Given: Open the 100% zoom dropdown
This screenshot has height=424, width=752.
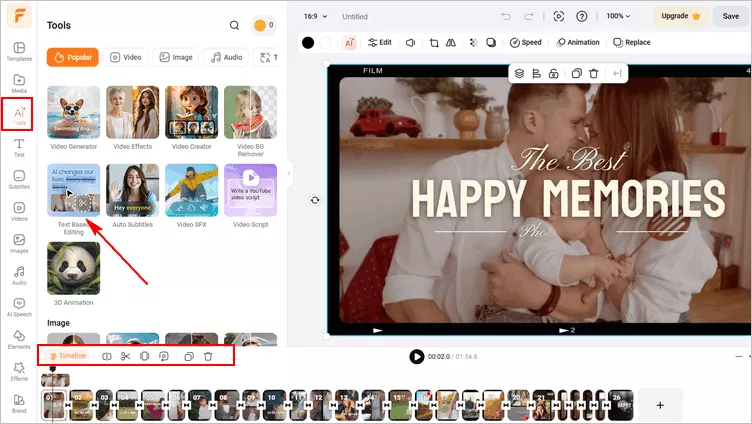Looking at the screenshot, I should 618,16.
